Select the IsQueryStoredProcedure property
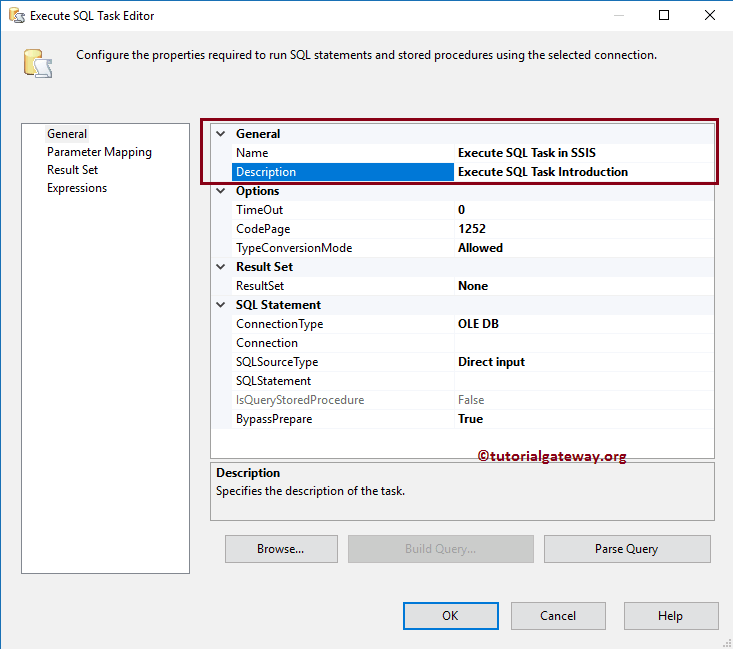This screenshot has width=733, height=649. (x=343, y=400)
